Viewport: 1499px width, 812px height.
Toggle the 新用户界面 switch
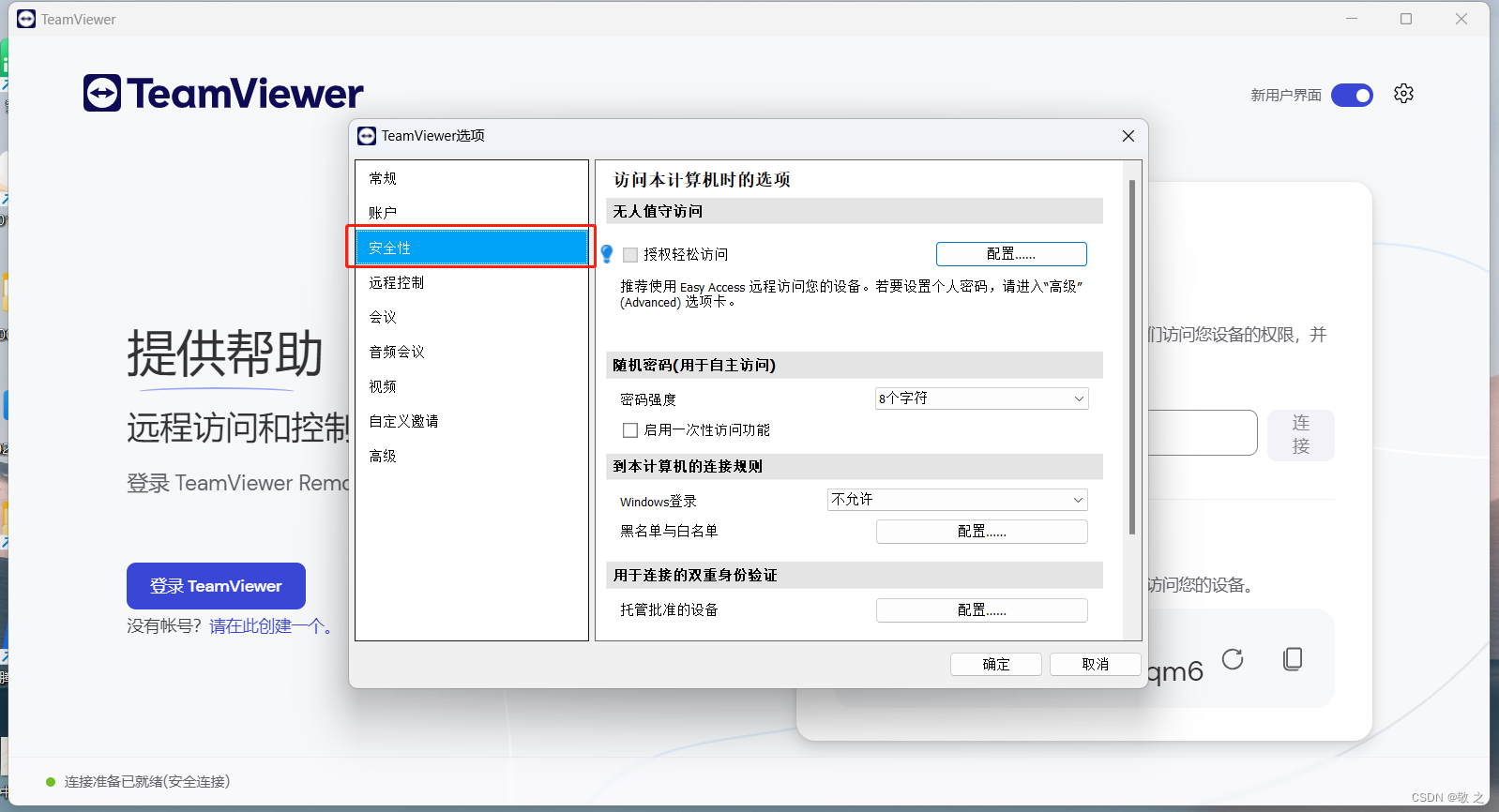pyautogui.click(x=1352, y=95)
